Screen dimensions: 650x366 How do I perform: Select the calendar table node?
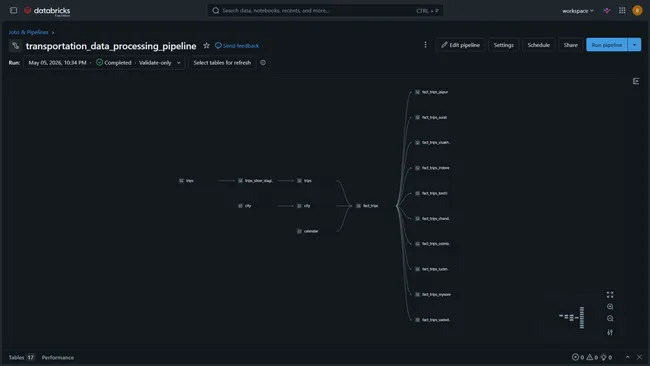[x=308, y=231]
